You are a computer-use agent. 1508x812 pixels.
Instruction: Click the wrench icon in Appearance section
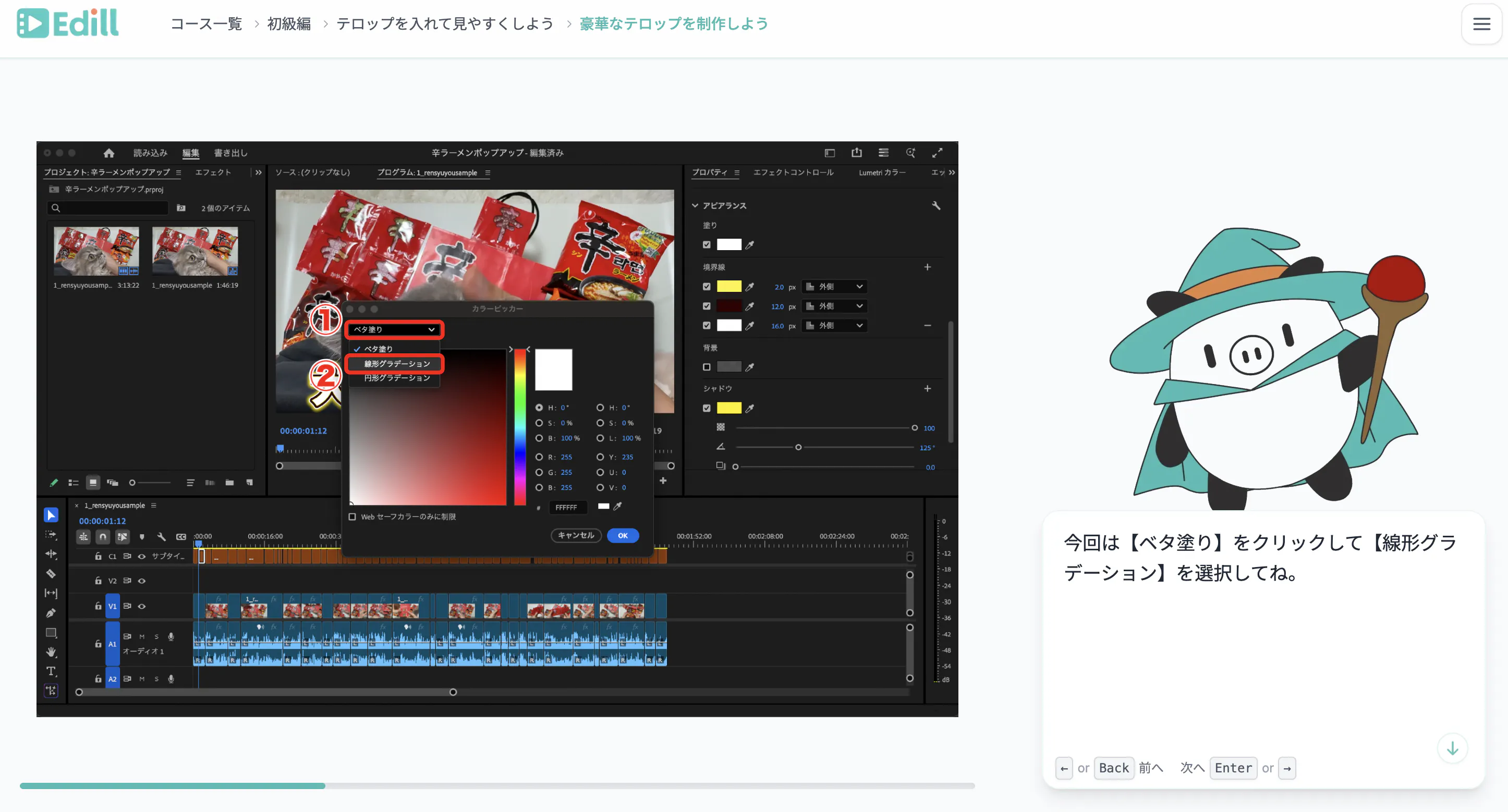pos(935,205)
